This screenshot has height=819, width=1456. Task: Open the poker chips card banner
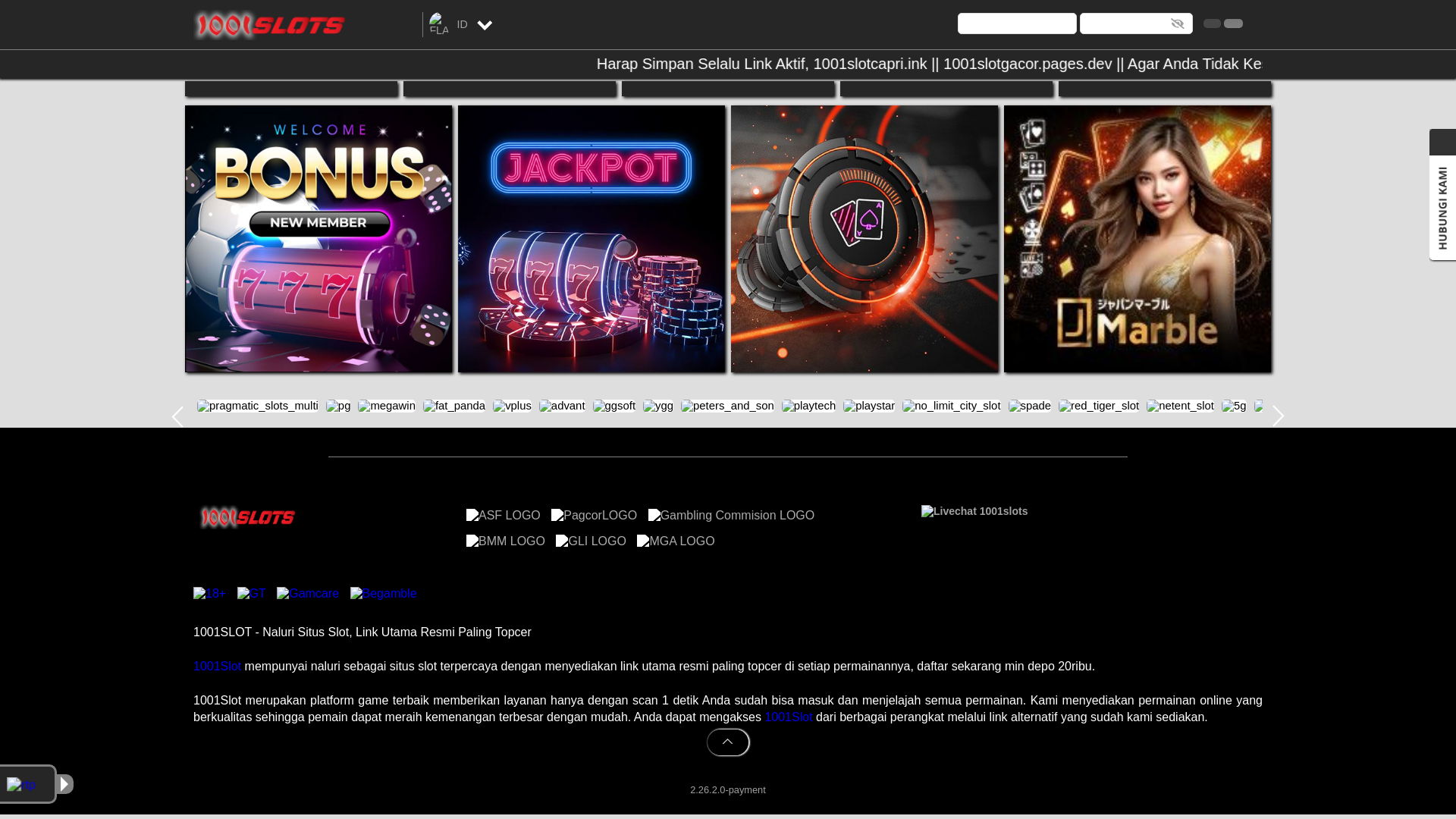coord(864,239)
